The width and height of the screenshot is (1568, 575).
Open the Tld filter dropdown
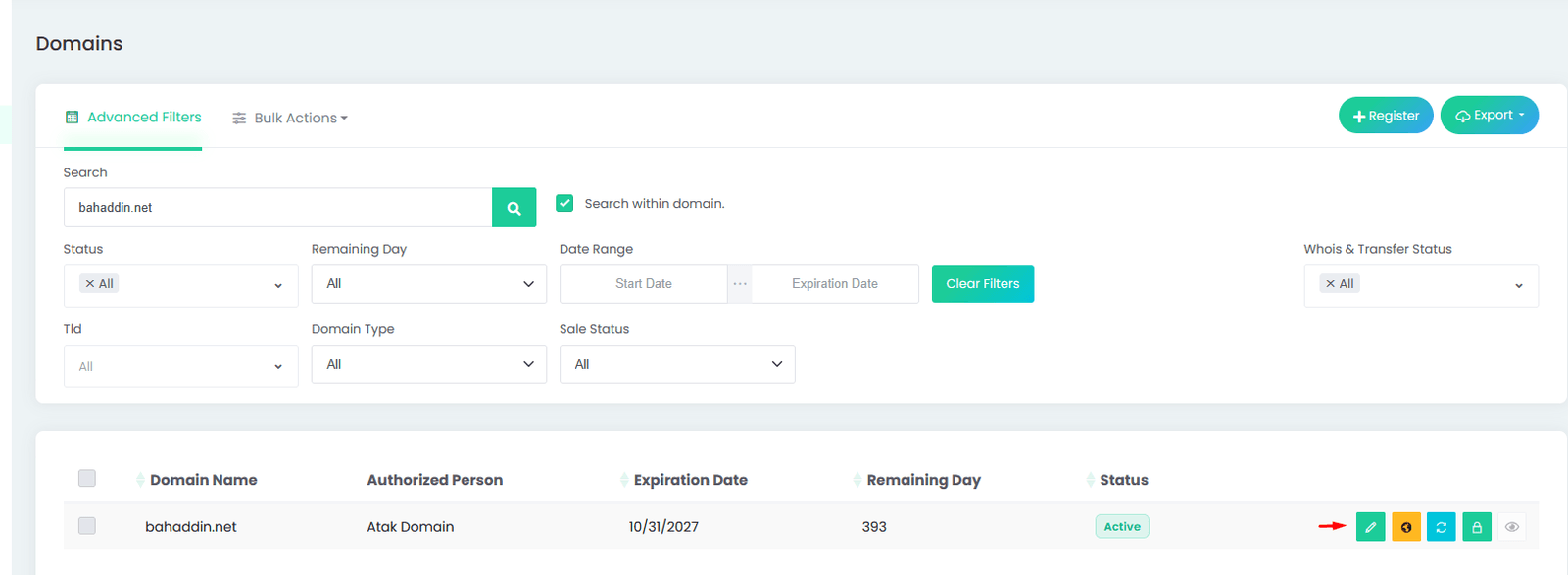pyautogui.click(x=181, y=366)
